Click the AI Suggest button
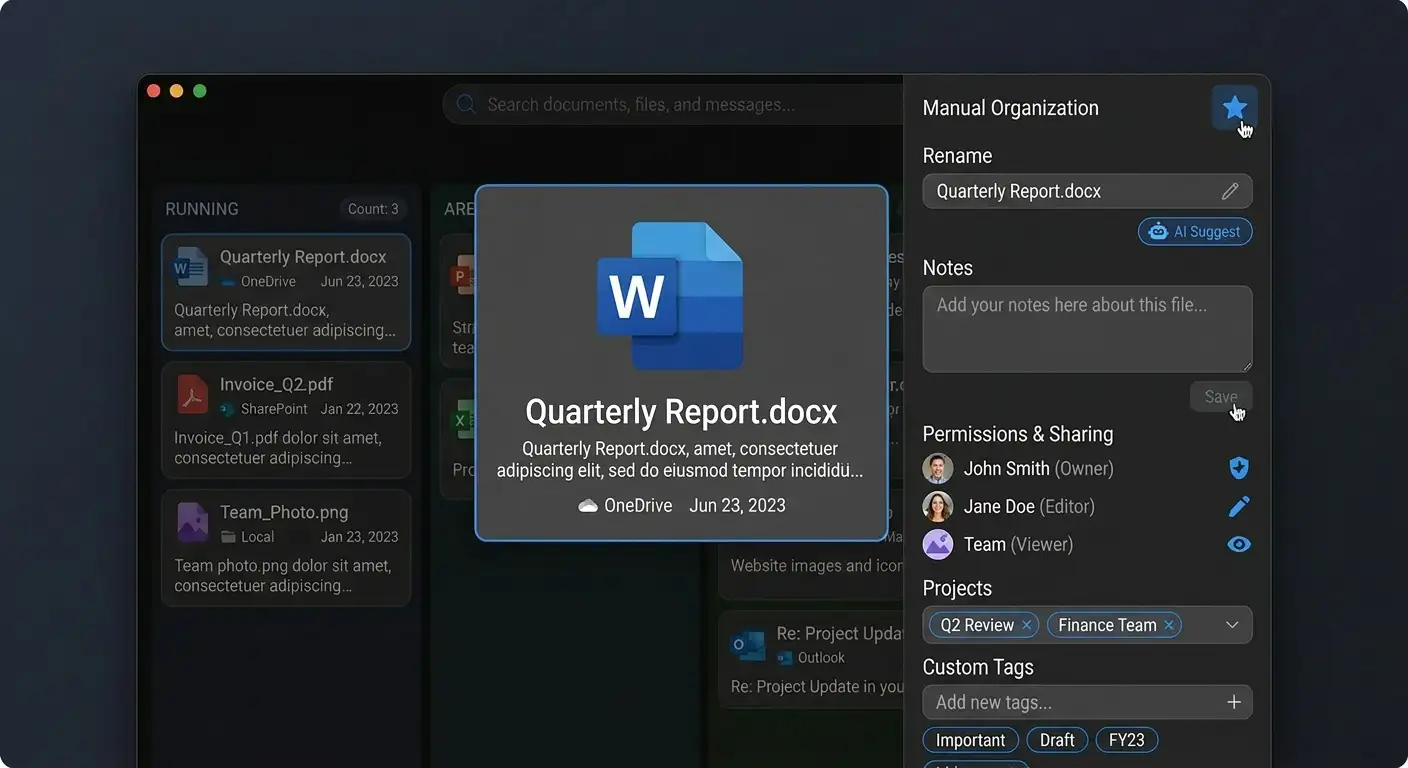 coord(1195,231)
